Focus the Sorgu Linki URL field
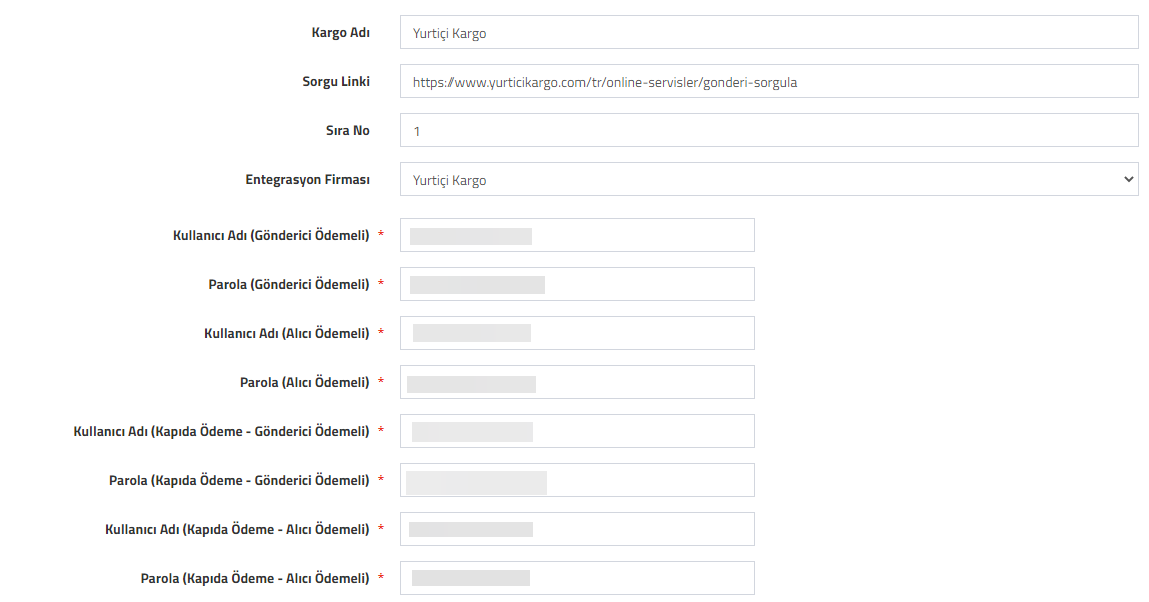Image resolution: width=1149 pixels, height=602 pixels. 769,81
